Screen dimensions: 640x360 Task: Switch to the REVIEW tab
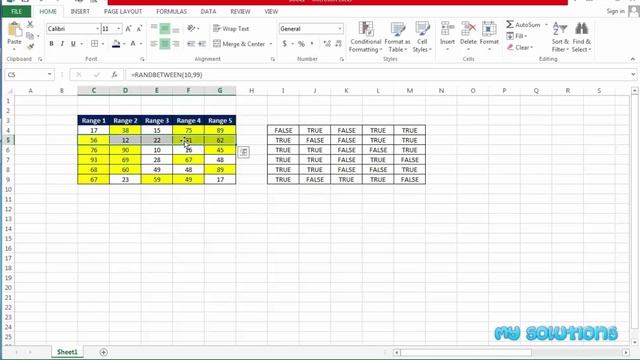240,11
